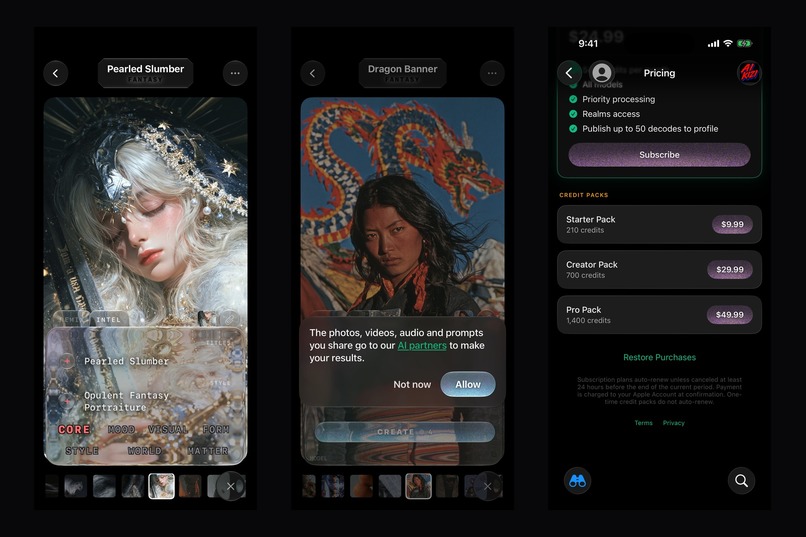Tap the '1,400 credits' text
Viewport: 806px width, 537px height.
click(588, 321)
